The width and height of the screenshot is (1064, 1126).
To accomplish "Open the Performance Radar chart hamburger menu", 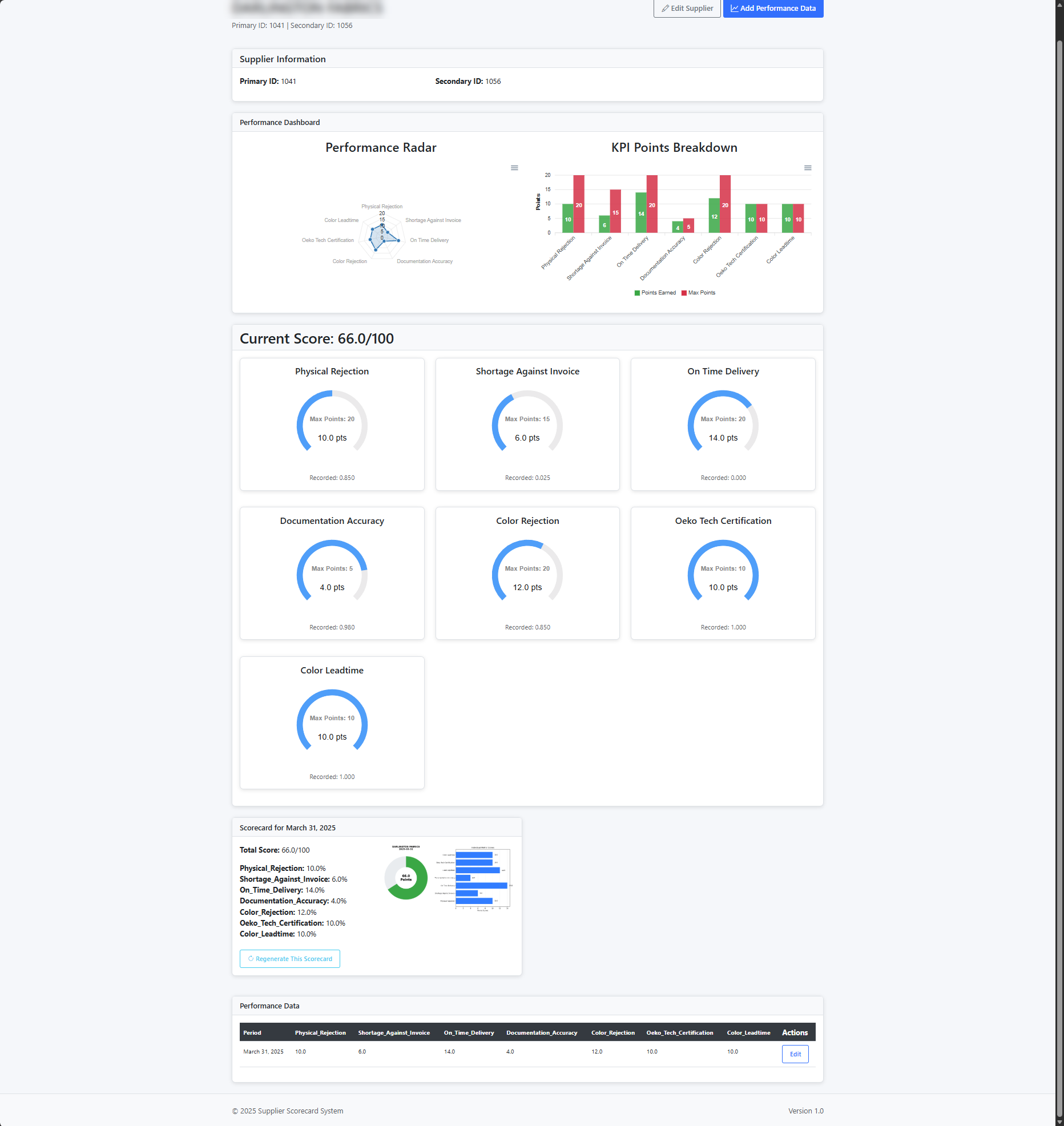I will [514, 168].
